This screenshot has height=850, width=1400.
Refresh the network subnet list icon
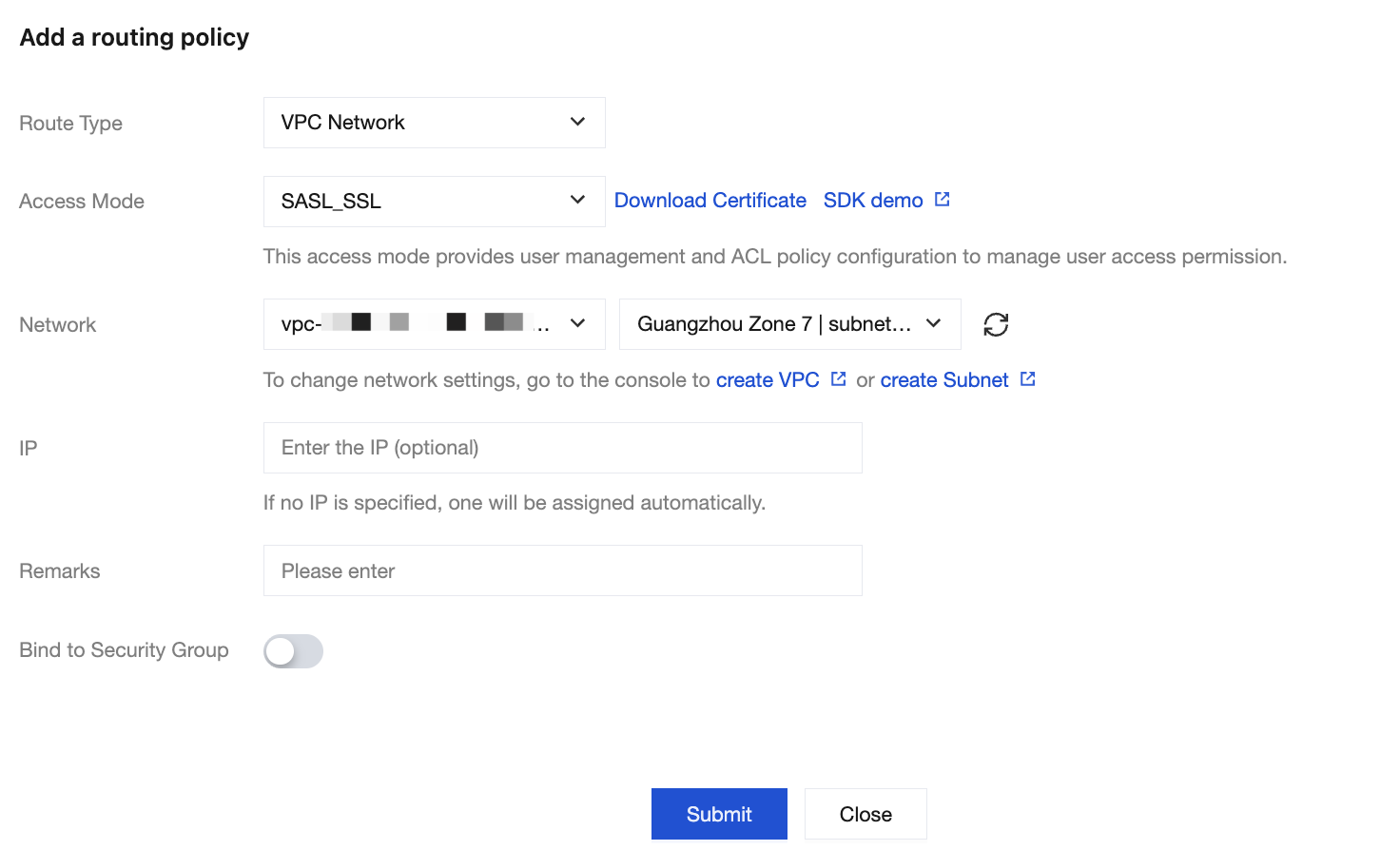[x=996, y=324]
